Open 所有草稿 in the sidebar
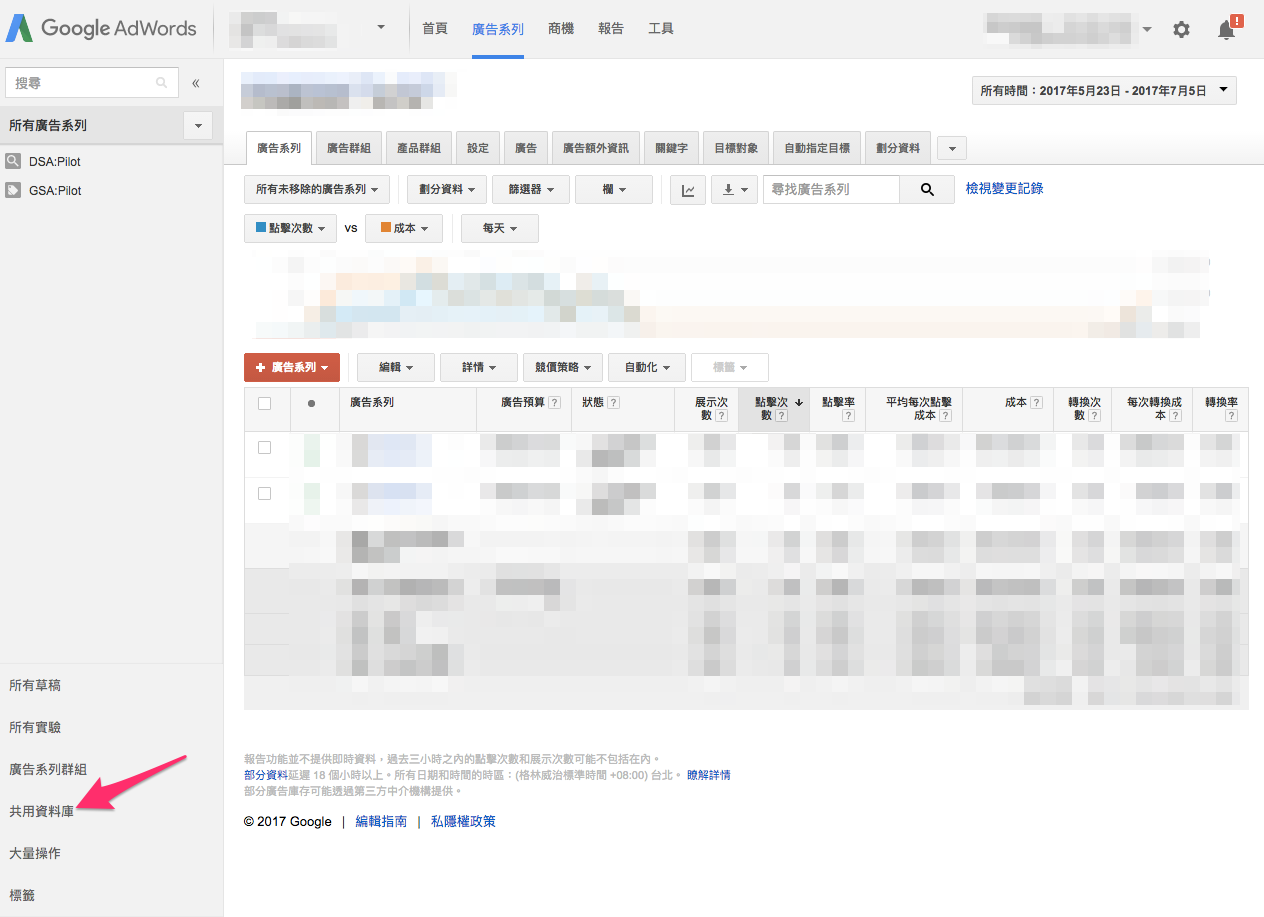The height and width of the screenshot is (917, 1264). [x=35, y=685]
